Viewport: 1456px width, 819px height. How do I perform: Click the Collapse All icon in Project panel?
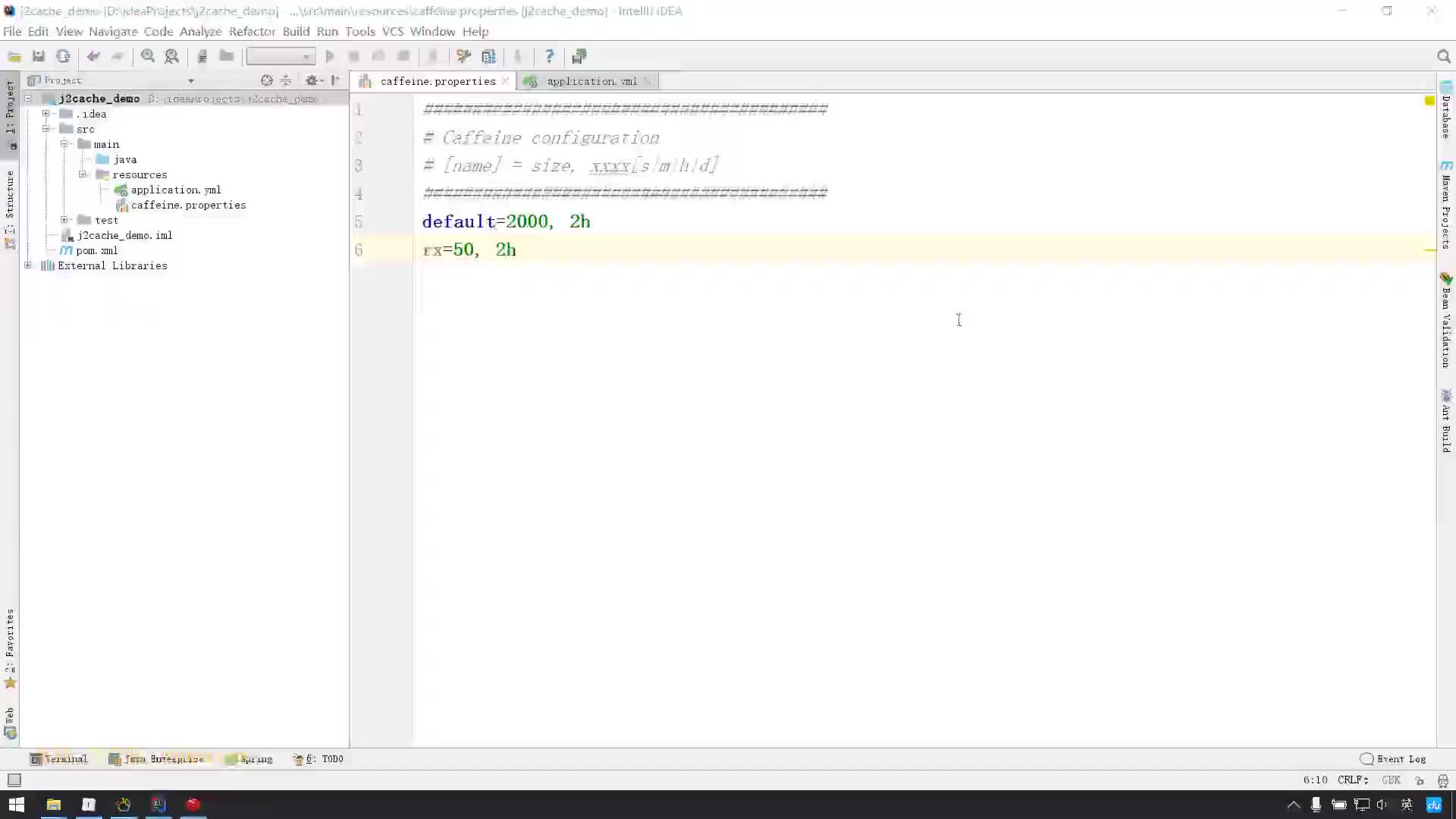(x=286, y=80)
